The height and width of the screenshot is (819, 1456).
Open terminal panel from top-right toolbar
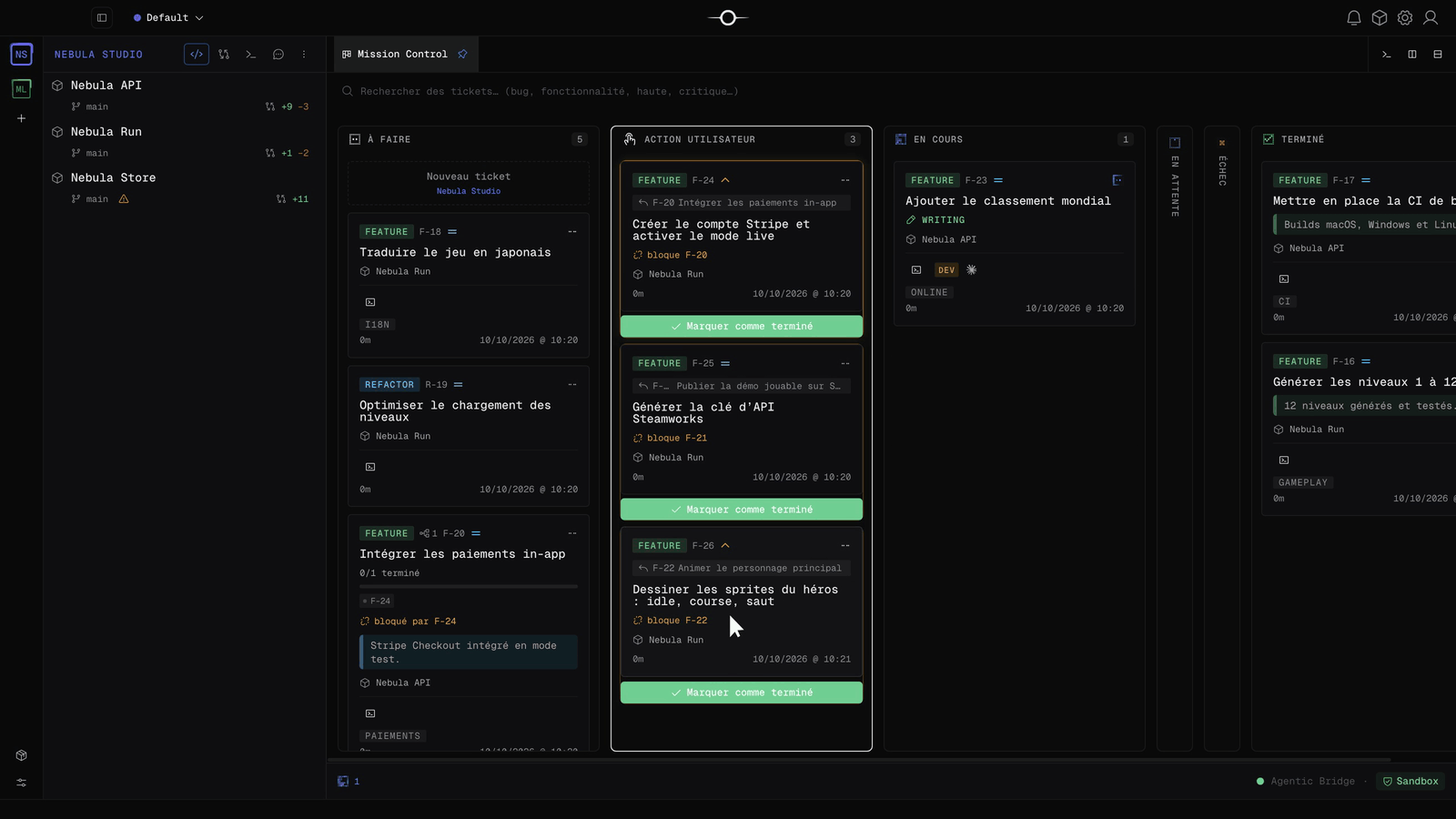[x=1387, y=55]
